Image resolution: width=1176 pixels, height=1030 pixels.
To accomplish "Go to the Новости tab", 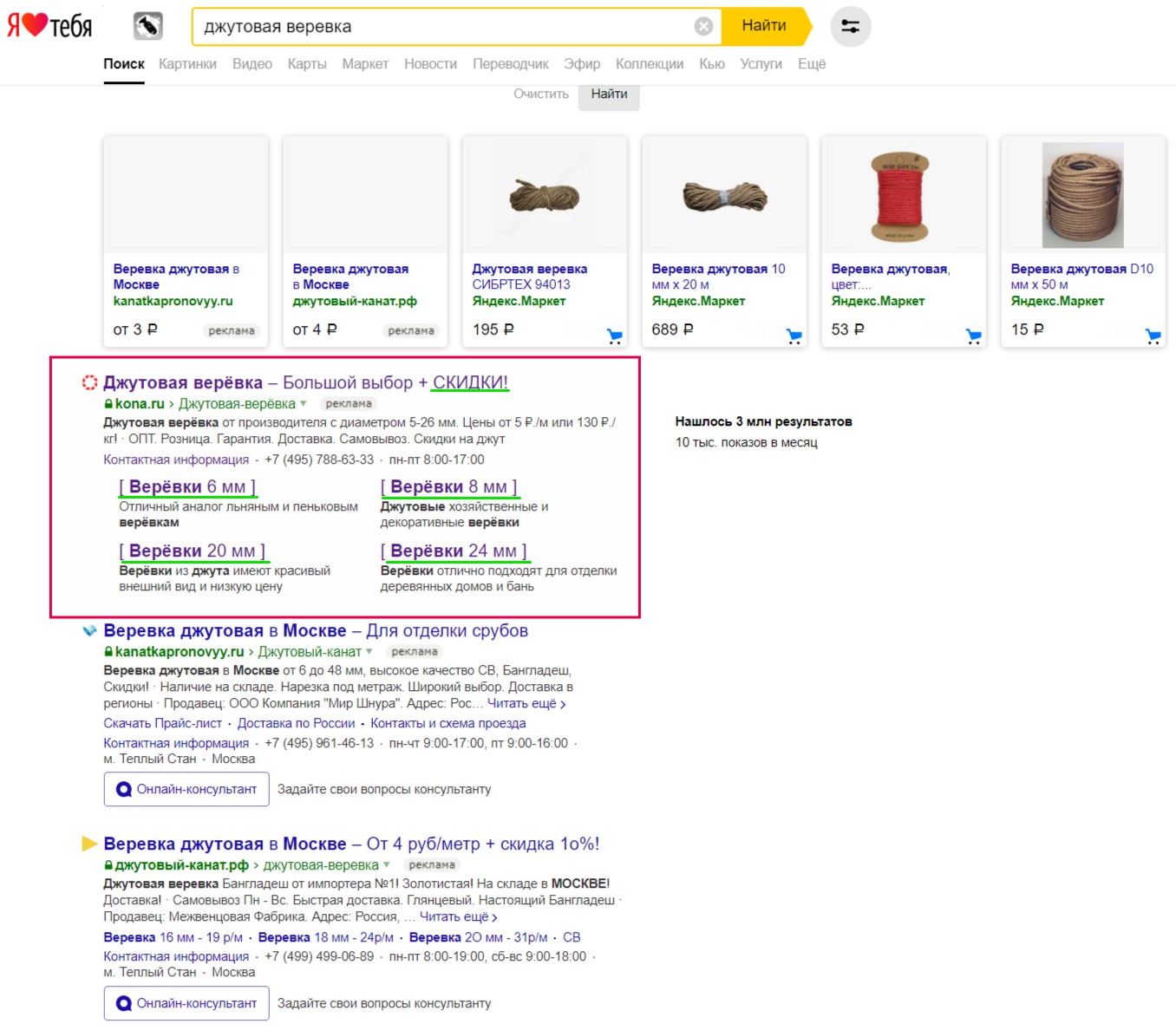I will (430, 64).
